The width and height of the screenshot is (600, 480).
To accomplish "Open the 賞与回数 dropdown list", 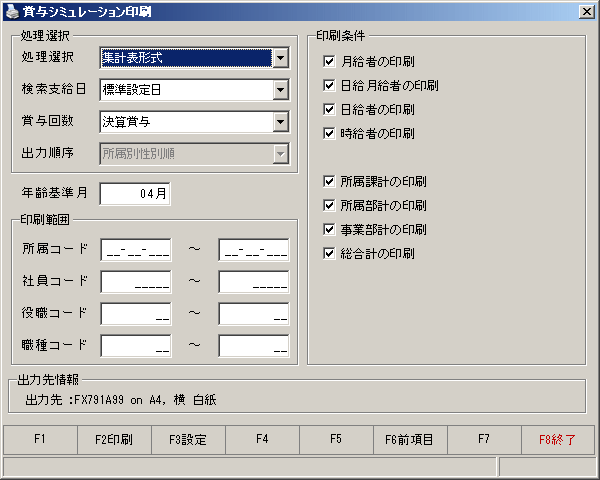I will click(281, 122).
